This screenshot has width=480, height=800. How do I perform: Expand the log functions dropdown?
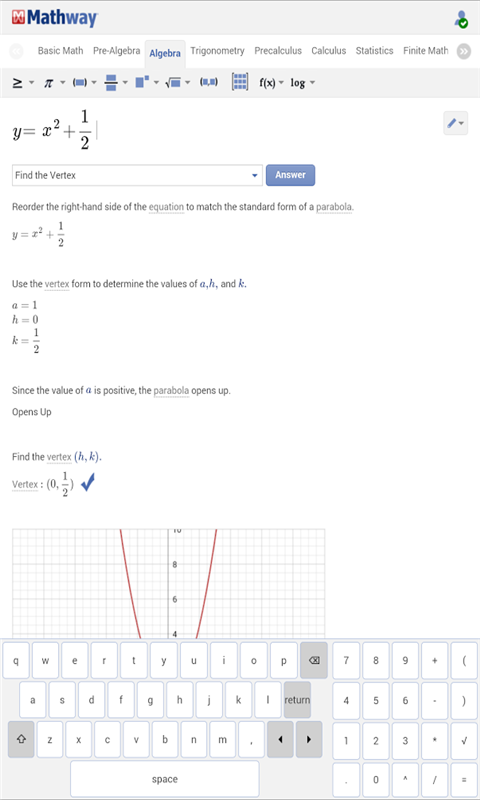(303, 82)
